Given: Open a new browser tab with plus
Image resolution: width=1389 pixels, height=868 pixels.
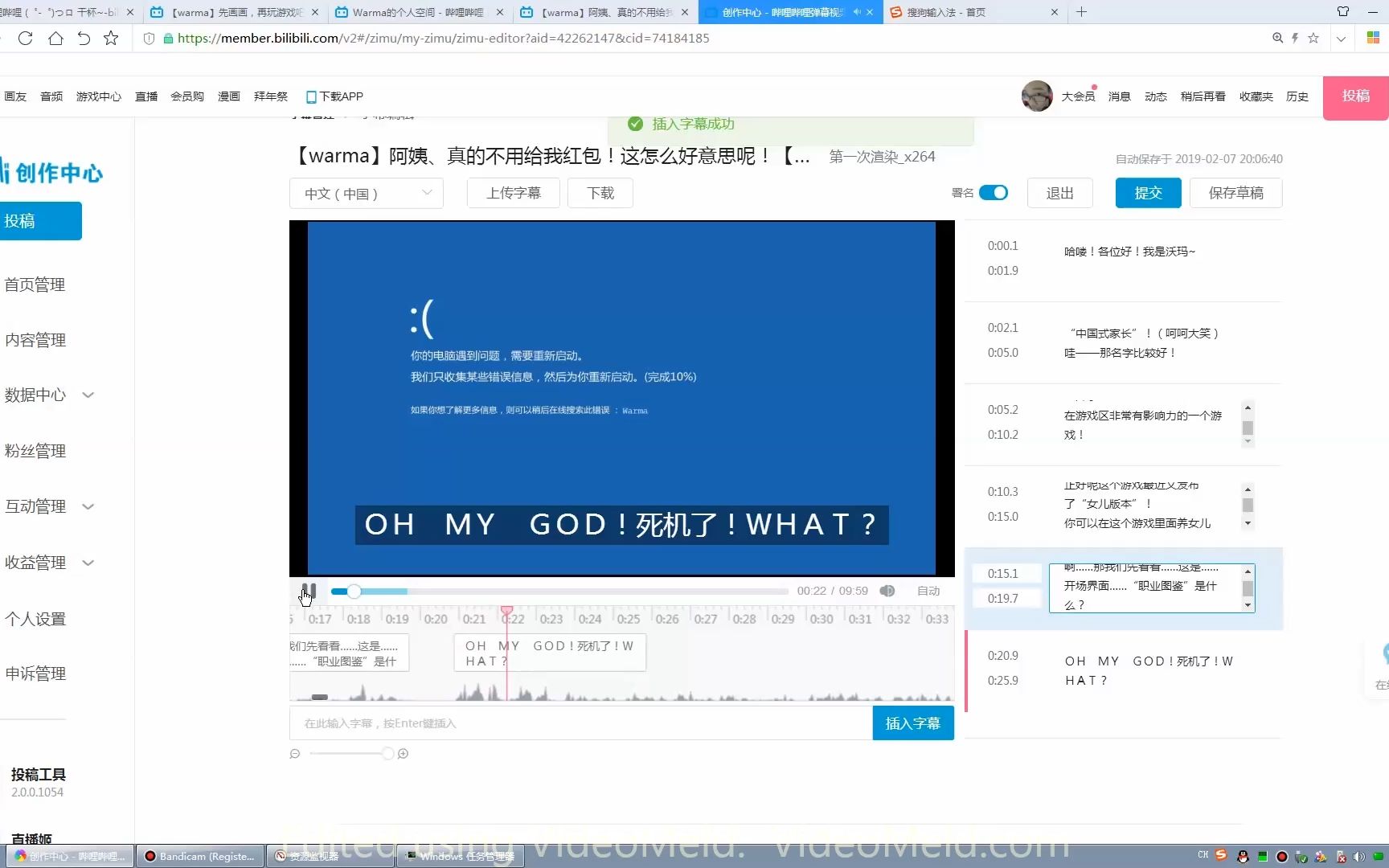Looking at the screenshot, I should click(x=1082, y=12).
